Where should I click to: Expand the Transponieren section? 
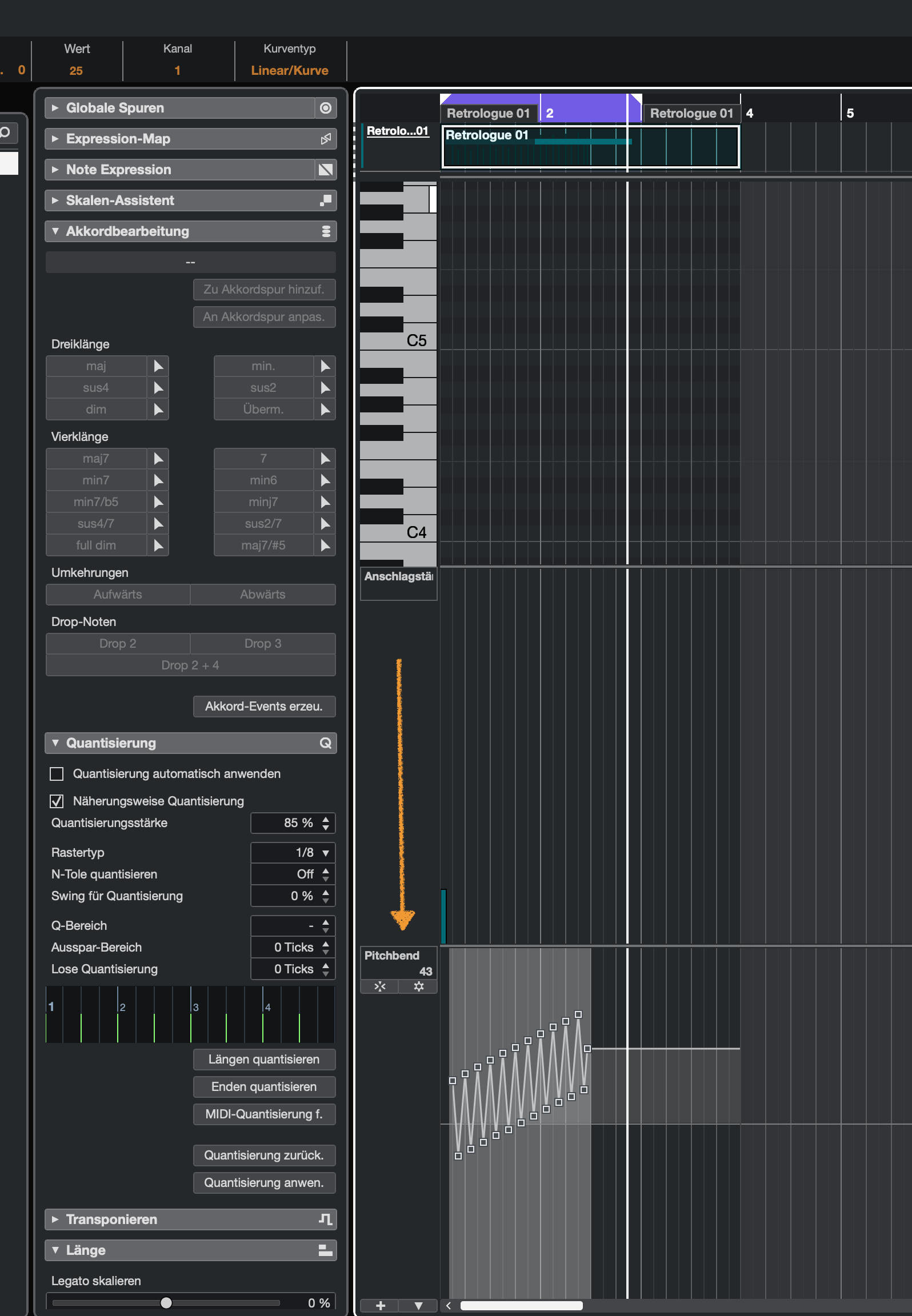coord(55,1219)
